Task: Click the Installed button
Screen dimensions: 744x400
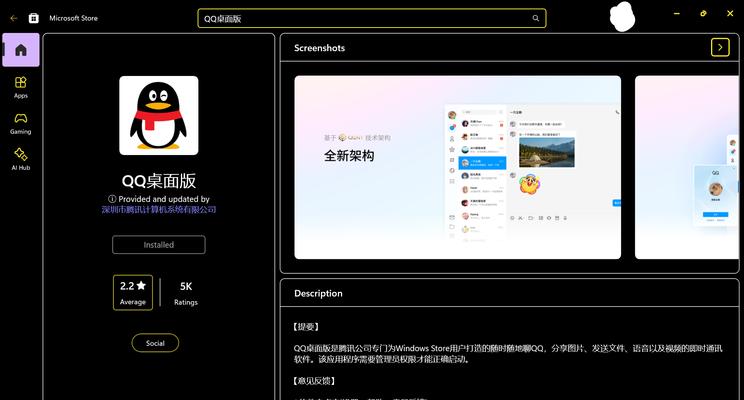Action: [x=159, y=245]
